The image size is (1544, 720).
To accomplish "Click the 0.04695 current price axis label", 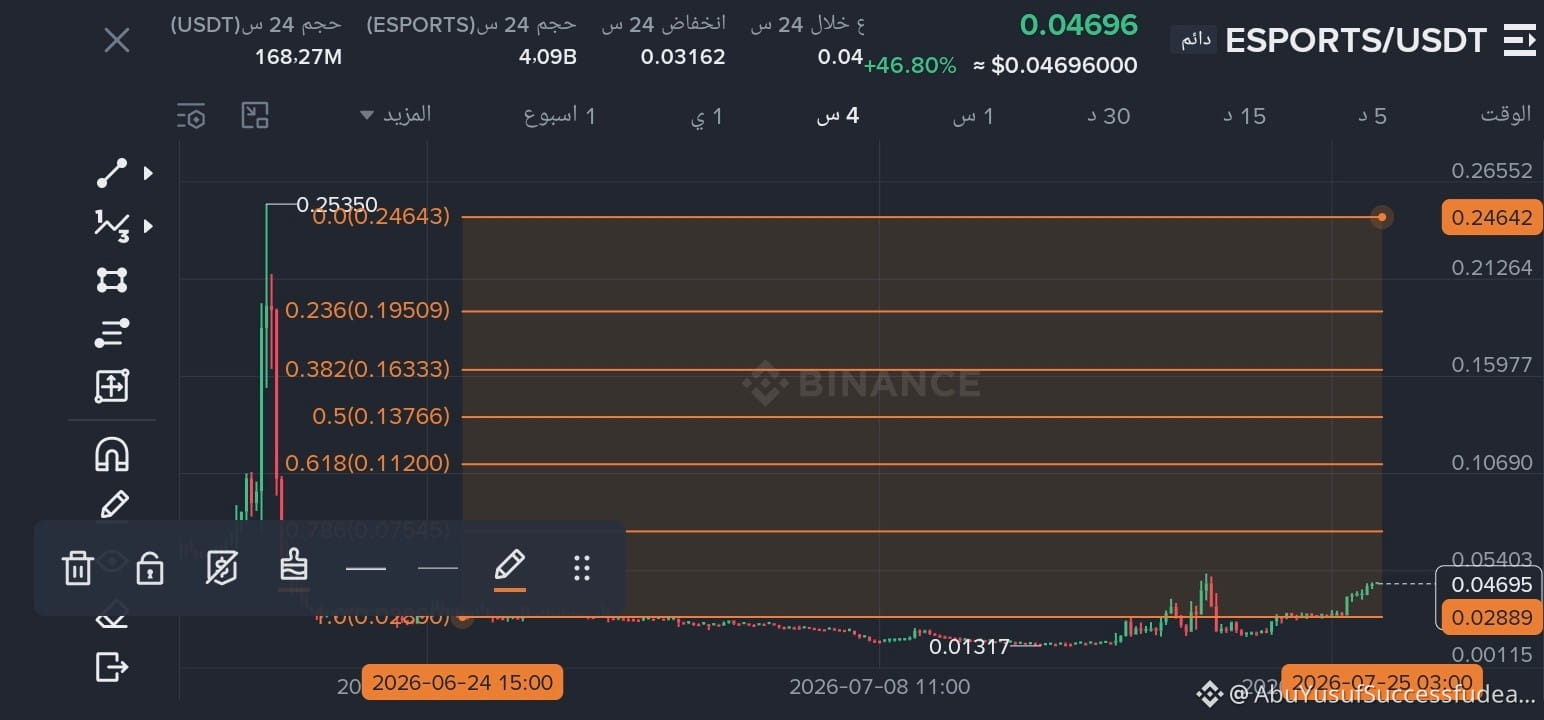I will click(x=1490, y=584).
